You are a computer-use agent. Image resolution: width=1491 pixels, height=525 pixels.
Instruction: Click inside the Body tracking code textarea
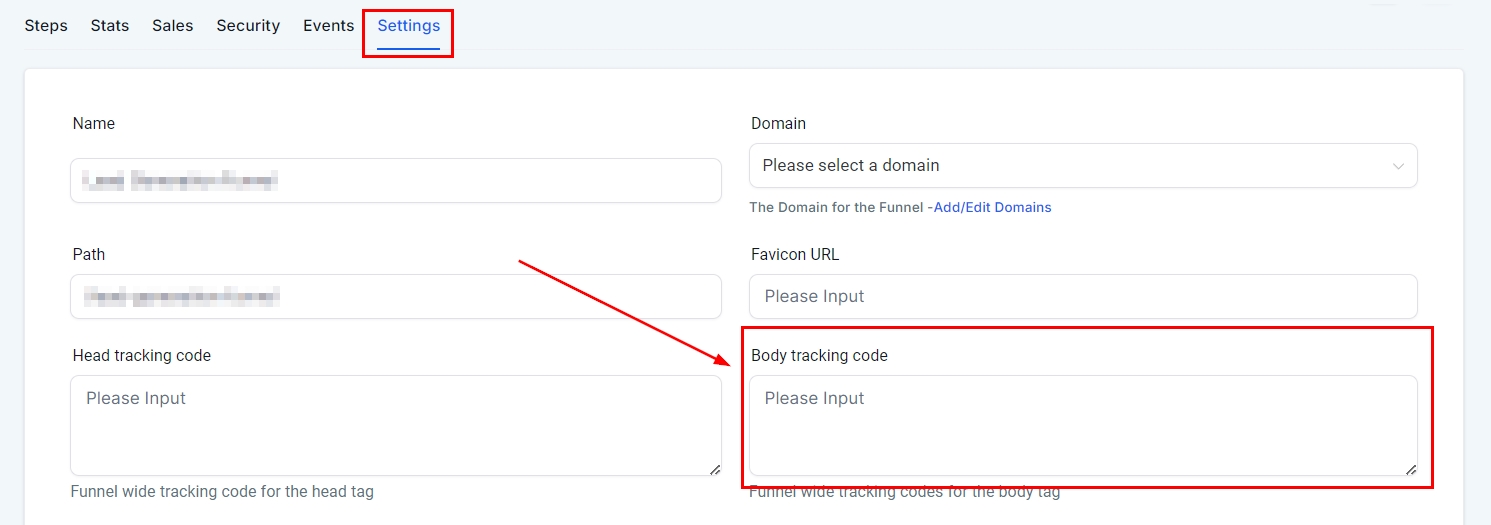click(1082, 425)
